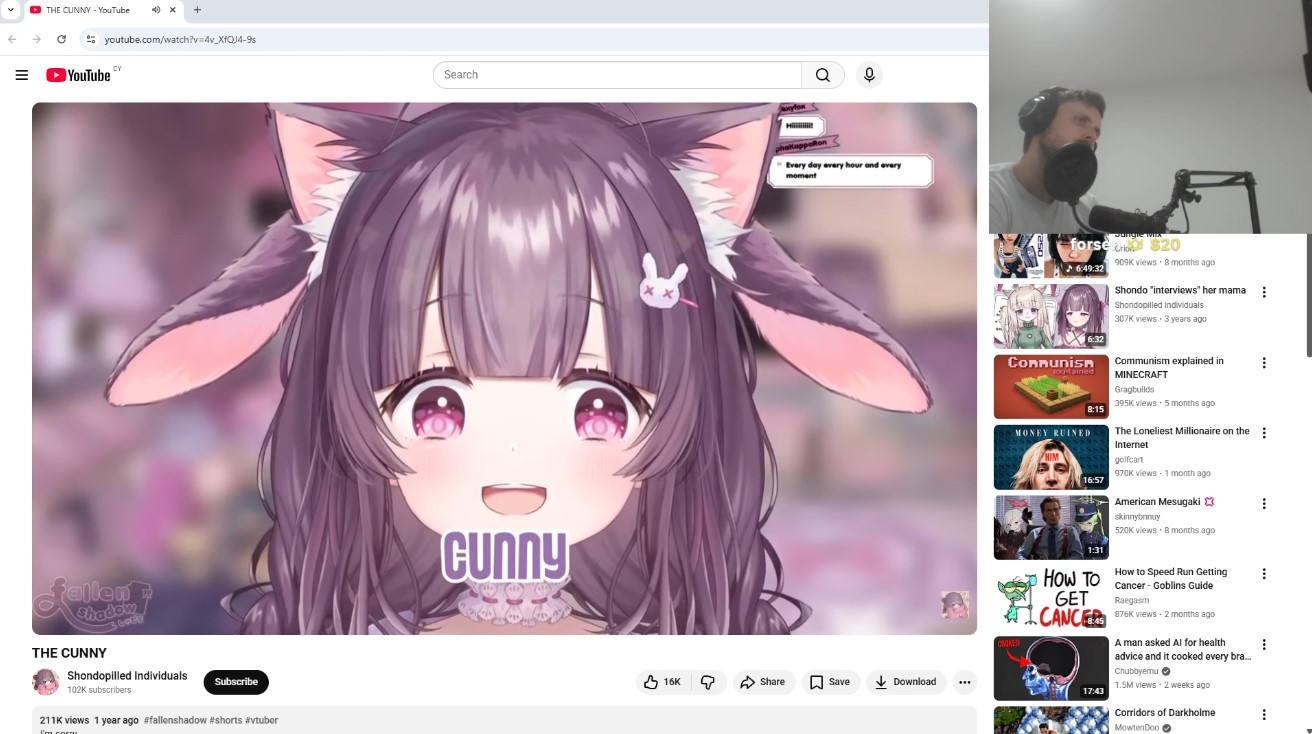1312x734 pixels.
Task: Visit the golfcart channel
Action: [1130, 460]
